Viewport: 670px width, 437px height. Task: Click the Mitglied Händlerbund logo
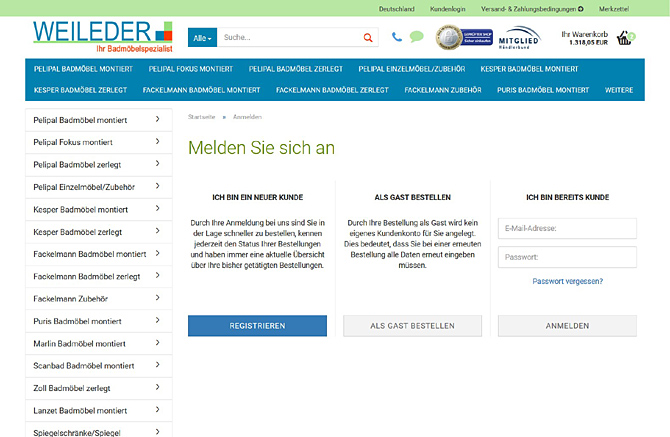pyautogui.click(x=518, y=38)
